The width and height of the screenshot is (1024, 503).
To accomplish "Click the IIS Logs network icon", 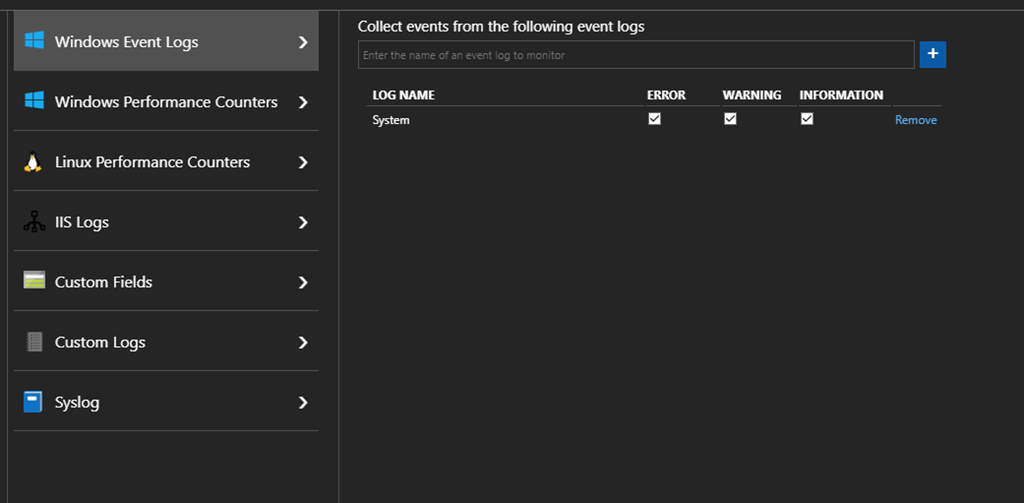I will click(33, 222).
